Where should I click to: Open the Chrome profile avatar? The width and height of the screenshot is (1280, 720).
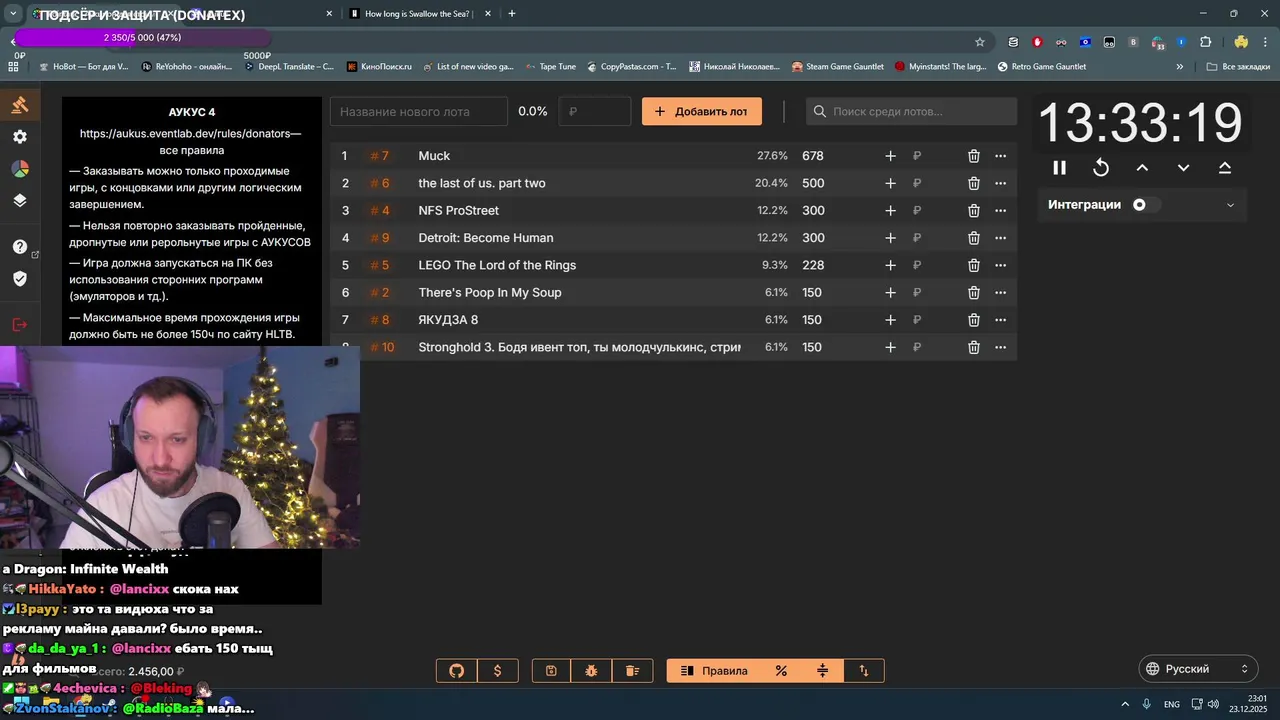1241,42
